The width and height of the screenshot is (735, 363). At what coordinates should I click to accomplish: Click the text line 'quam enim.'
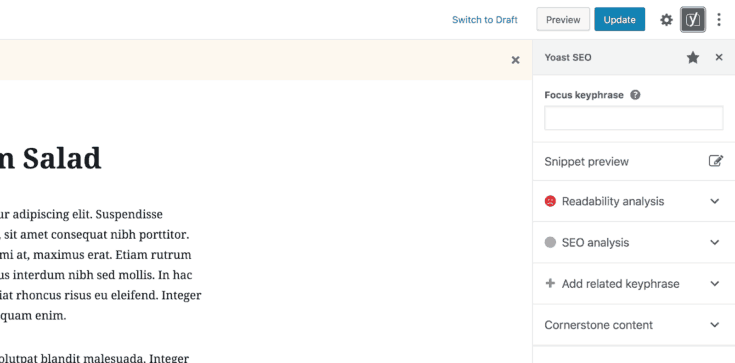(x=33, y=316)
